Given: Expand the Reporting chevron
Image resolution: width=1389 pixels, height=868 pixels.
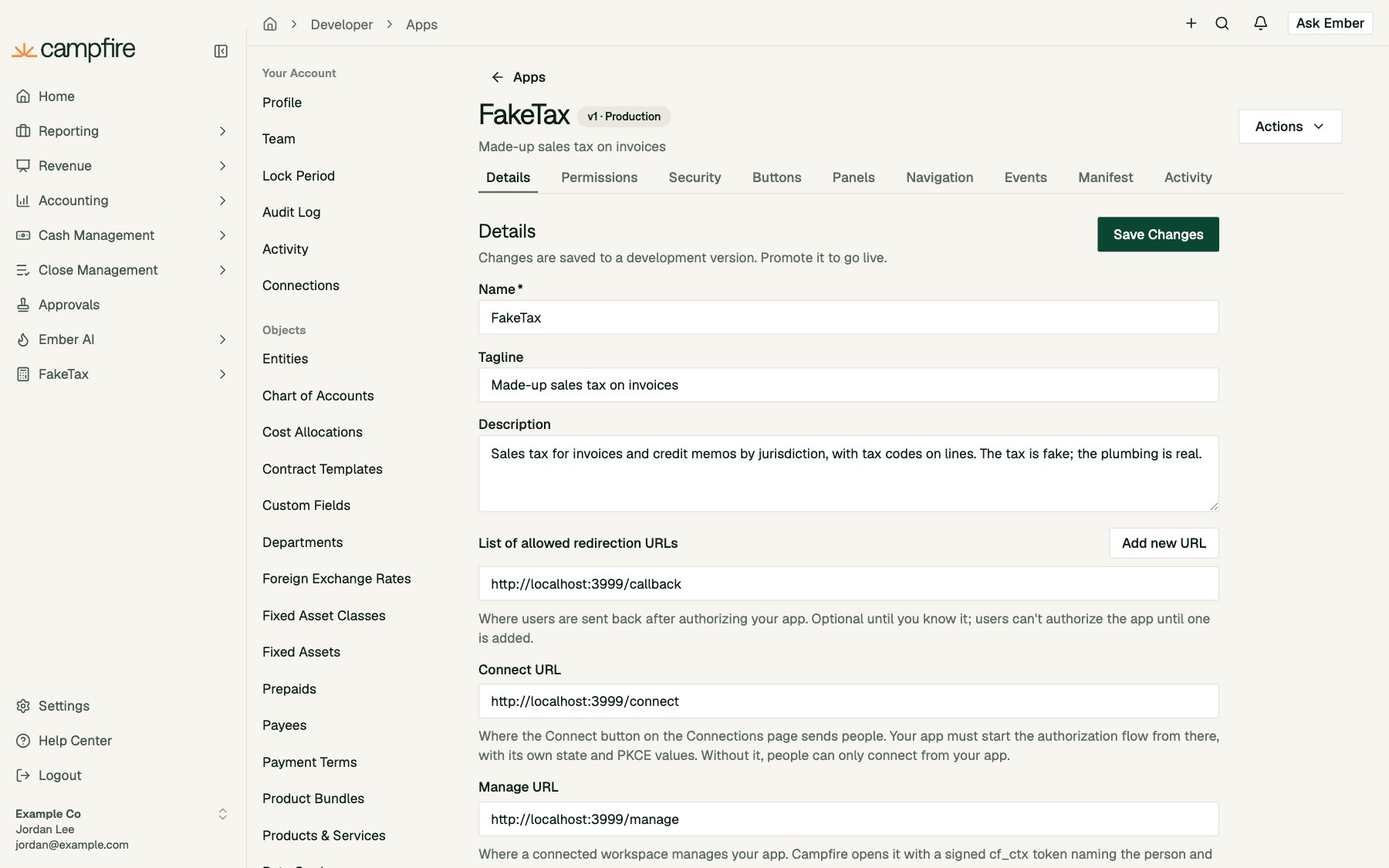Looking at the screenshot, I should (222, 131).
